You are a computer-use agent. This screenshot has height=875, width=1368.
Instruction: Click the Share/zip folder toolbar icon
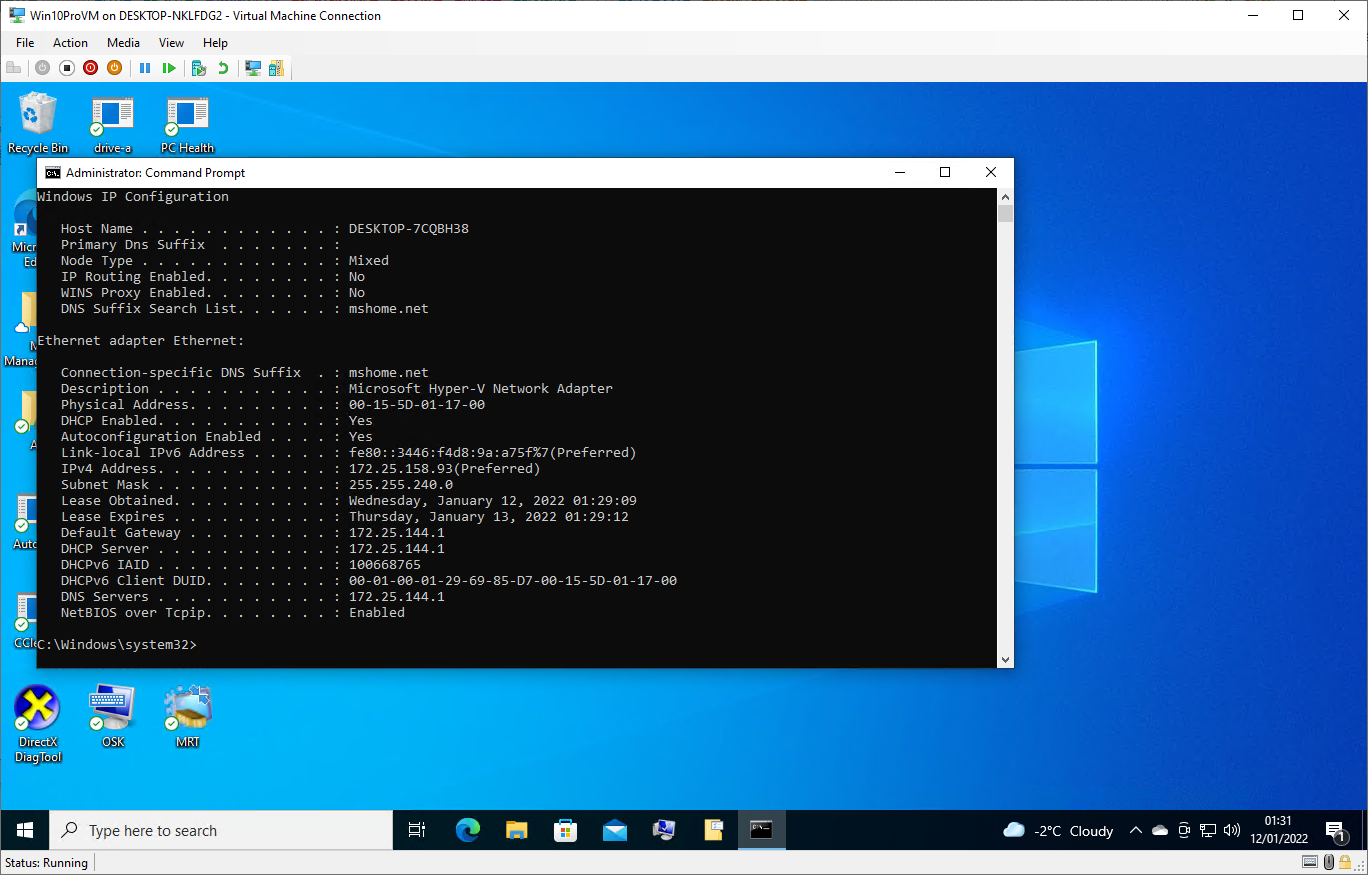276,68
